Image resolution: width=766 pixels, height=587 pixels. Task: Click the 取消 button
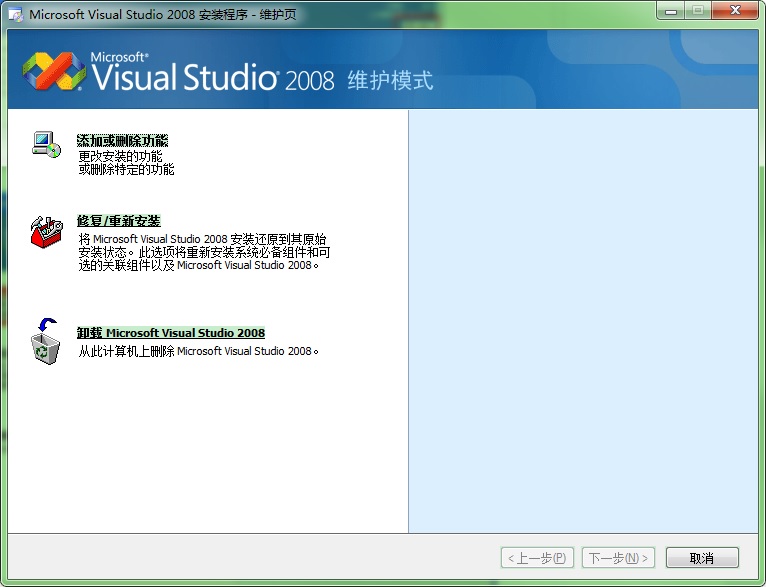702,558
